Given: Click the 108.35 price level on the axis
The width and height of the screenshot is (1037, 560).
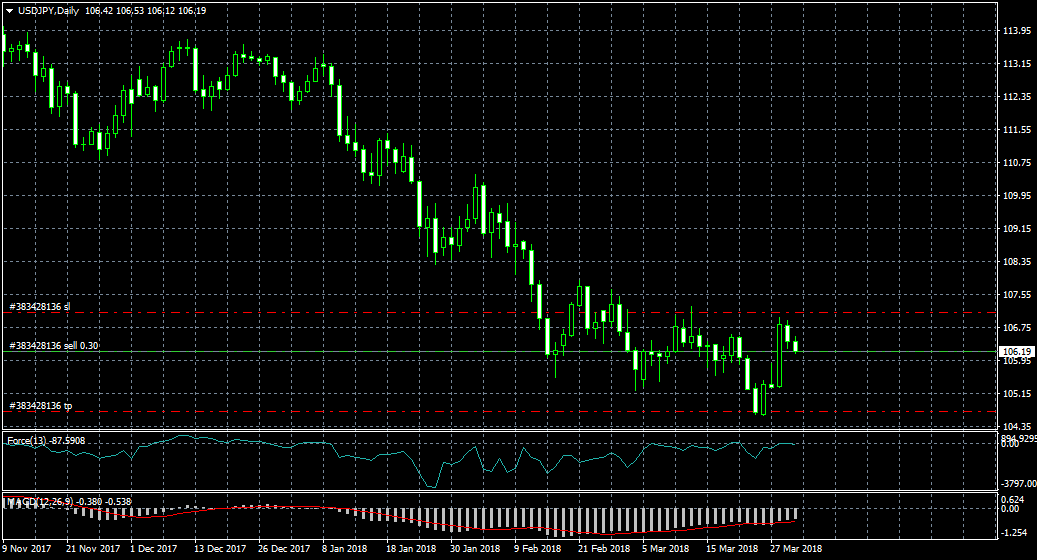Looking at the screenshot, I should tap(1016, 261).
